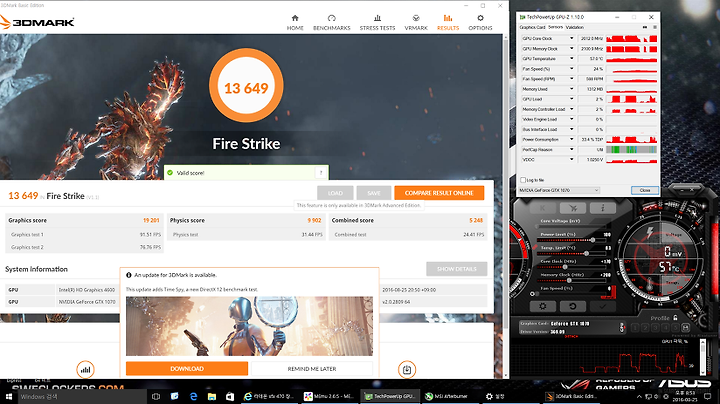720x404 pixels.
Task: Switch to the Results tab
Action: 448,22
